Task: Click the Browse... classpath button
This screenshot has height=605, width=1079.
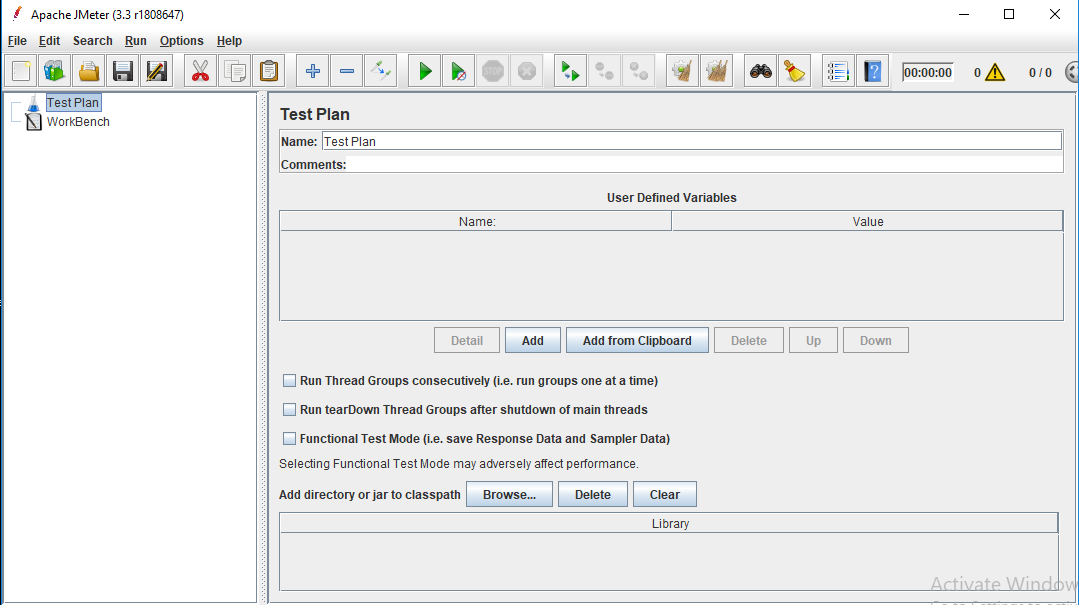Action: click(x=509, y=494)
